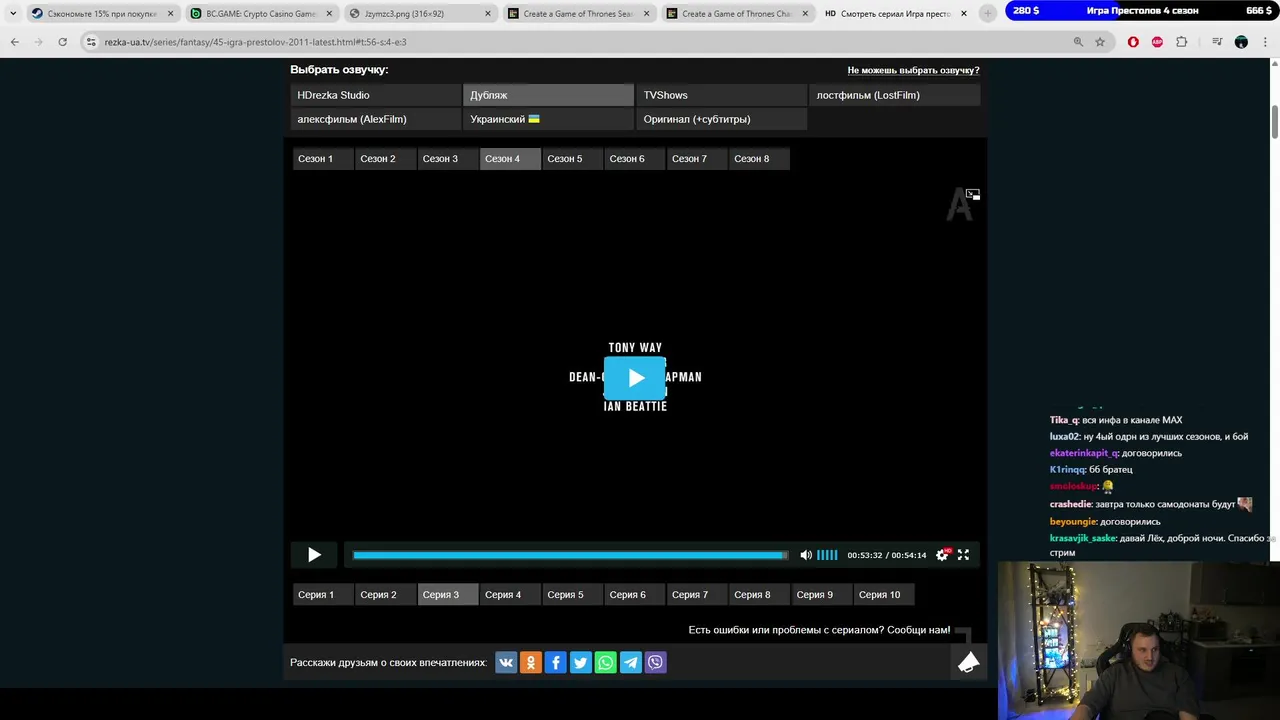1280x720 pixels.
Task: Open the browser profile avatar icon
Action: [x=1241, y=42]
